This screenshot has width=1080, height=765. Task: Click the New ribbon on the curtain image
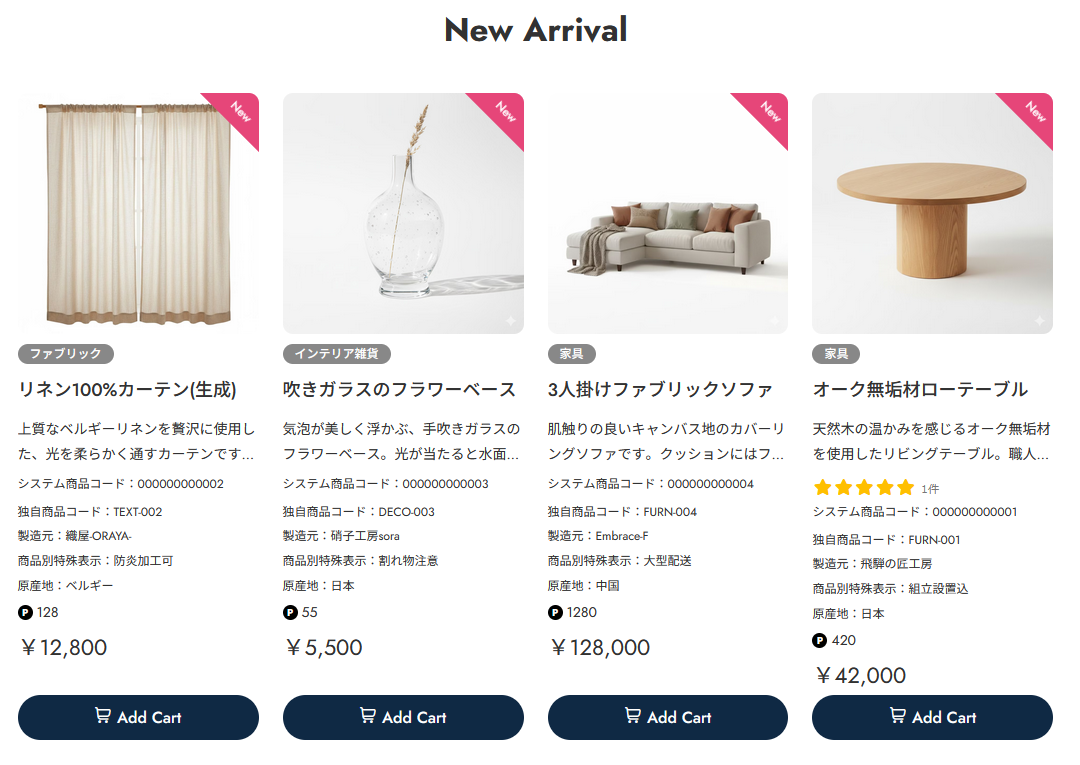[x=239, y=112]
